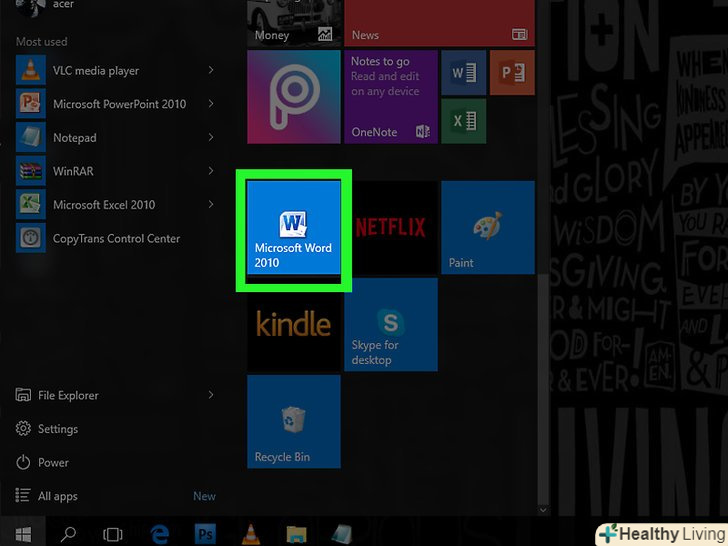Open CopyTrans Control Center
Viewport: 728px width, 546px height.
[116, 238]
